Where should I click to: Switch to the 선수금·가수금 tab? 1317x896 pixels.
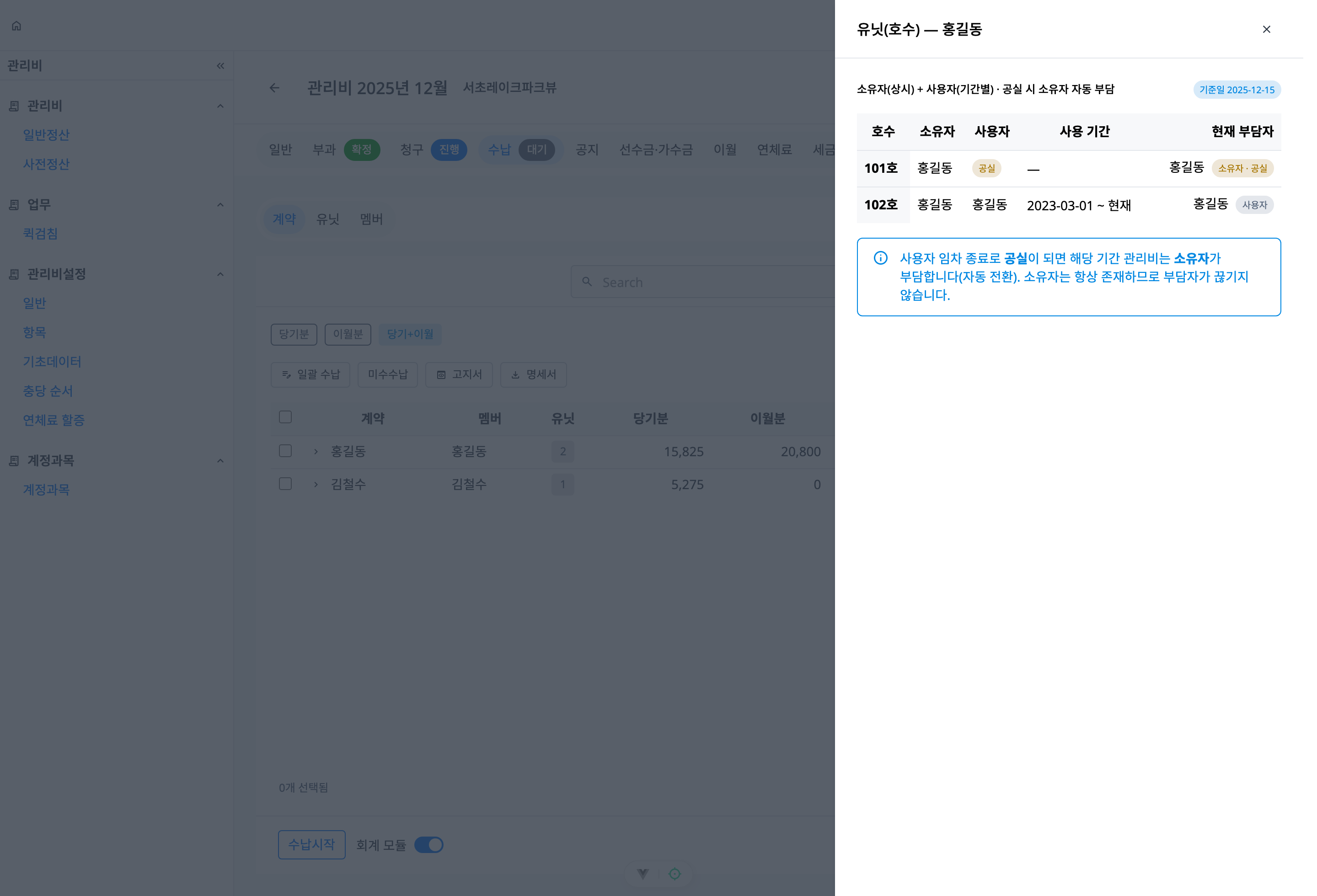(x=656, y=149)
